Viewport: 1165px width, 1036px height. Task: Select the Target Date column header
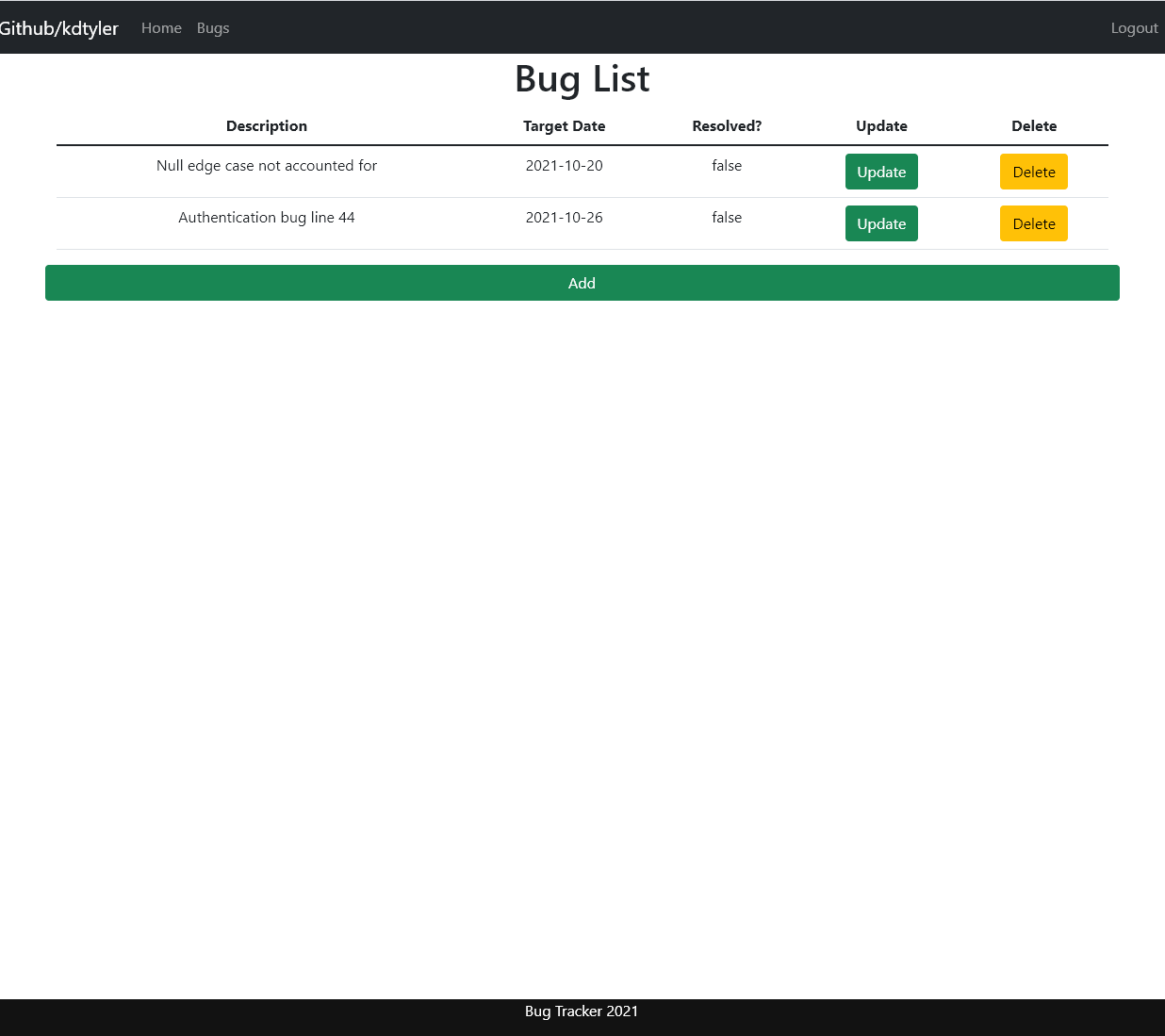tap(565, 126)
